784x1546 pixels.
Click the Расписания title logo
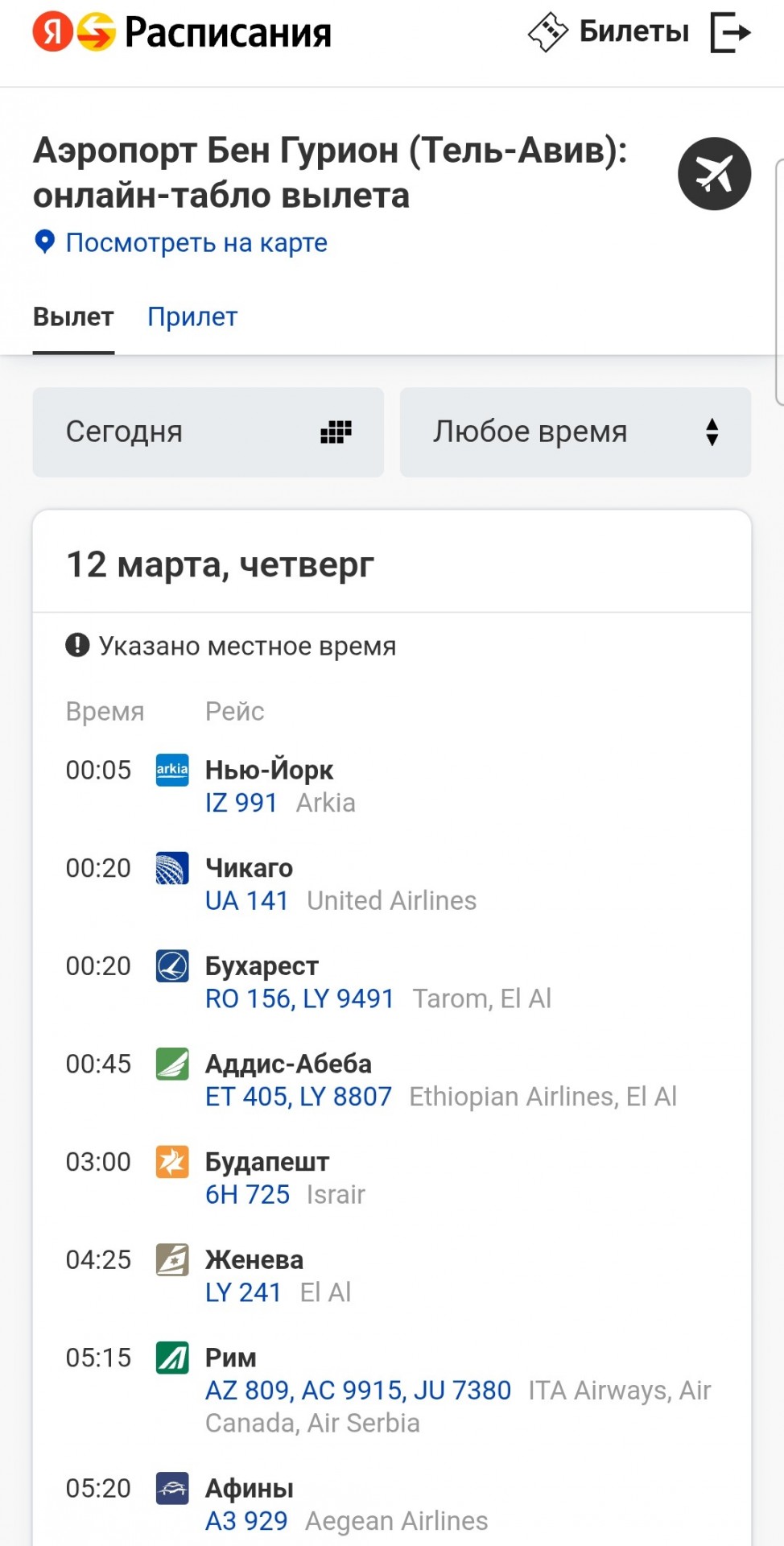click(228, 32)
